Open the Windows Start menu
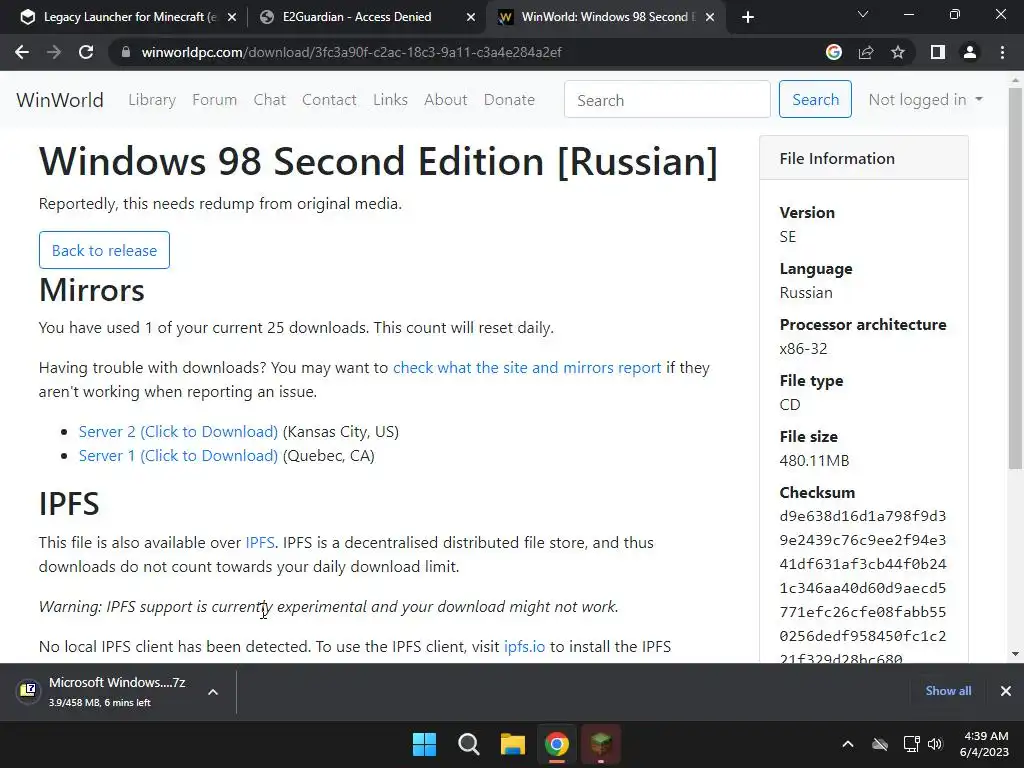The height and width of the screenshot is (768, 1024). click(424, 744)
